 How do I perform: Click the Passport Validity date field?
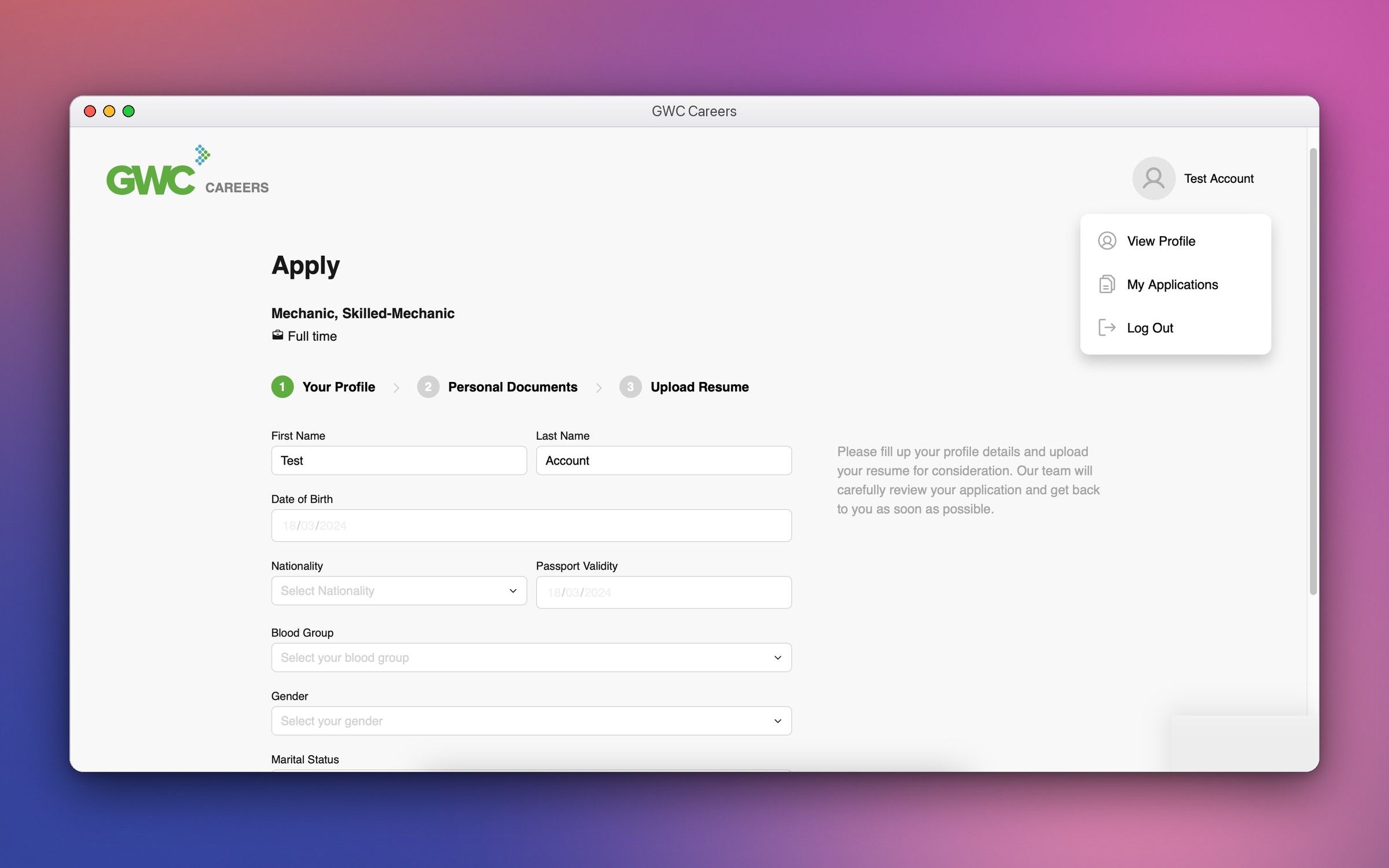pyautogui.click(x=664, y=592)
